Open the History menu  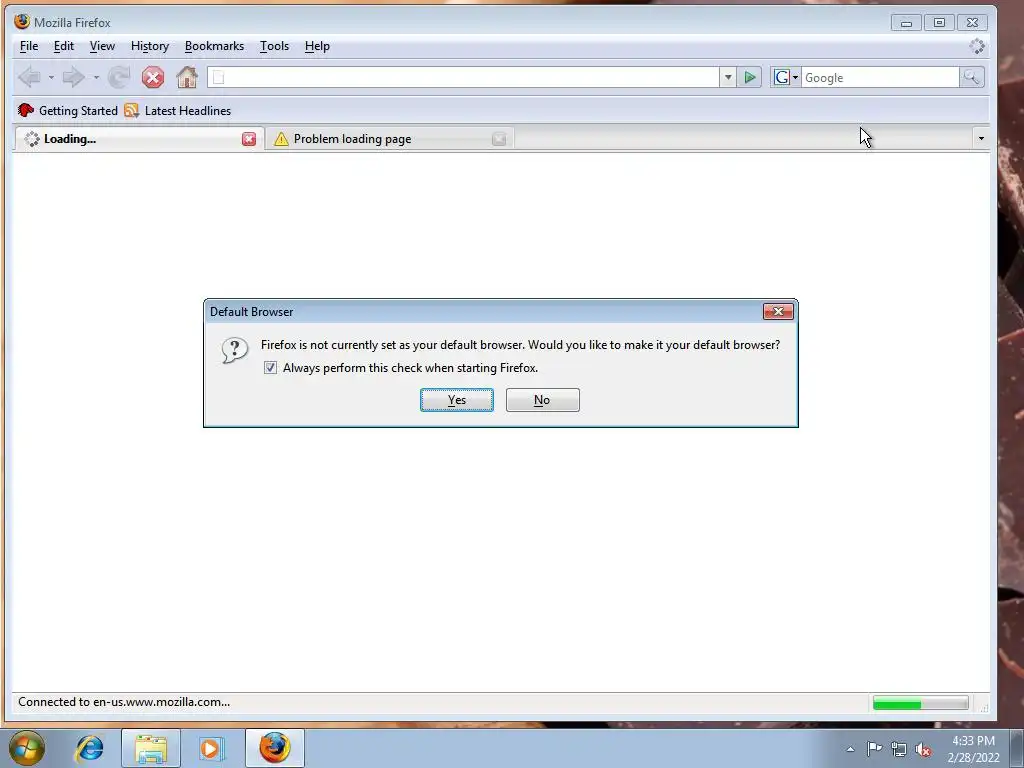(150, 46)
